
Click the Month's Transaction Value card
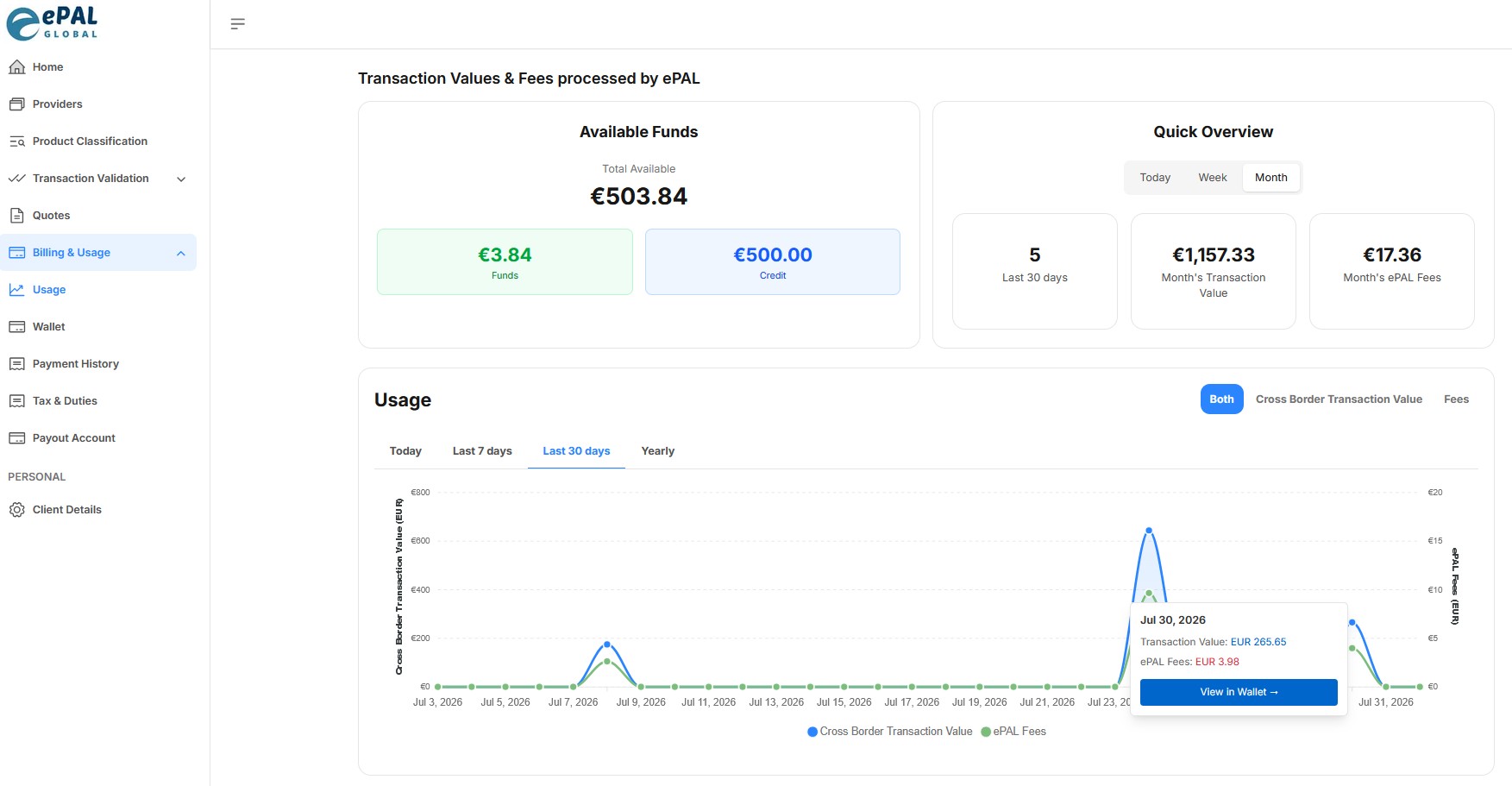point(1214,271)
